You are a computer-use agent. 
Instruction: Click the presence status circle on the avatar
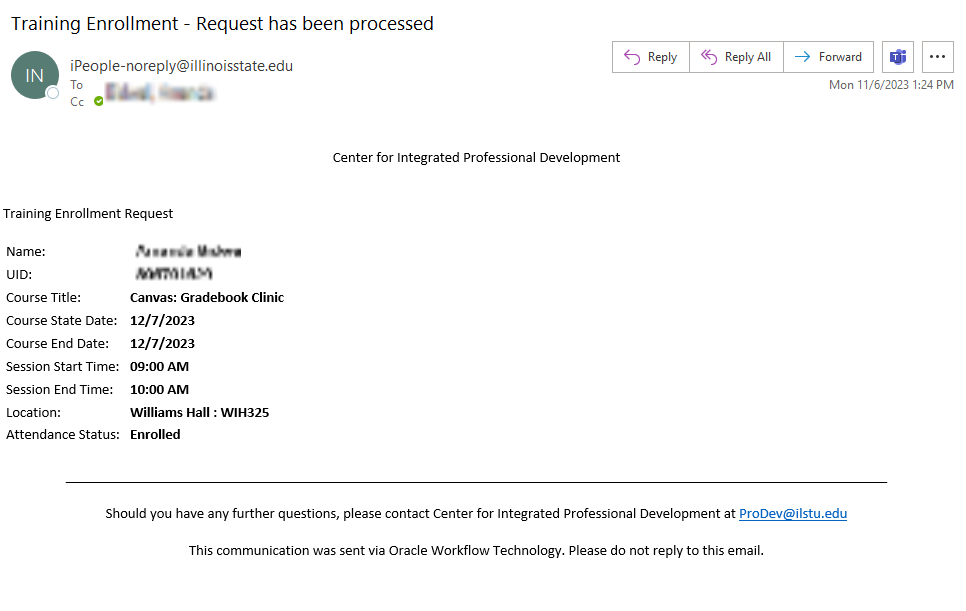pyautogui.click(x=53, y=93)
